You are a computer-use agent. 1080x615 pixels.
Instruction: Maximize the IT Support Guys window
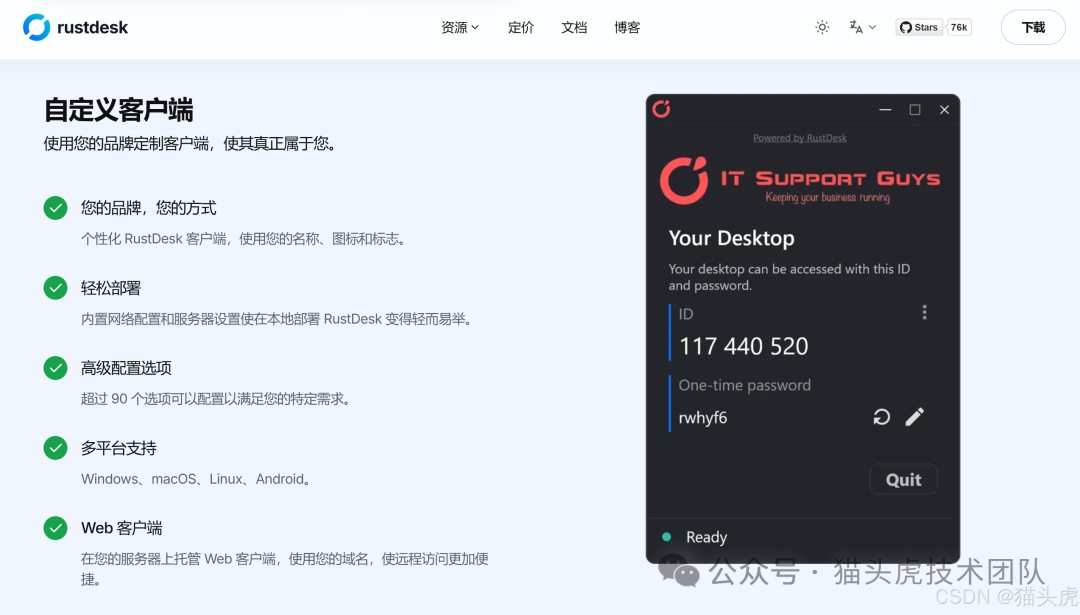[x=915, y=110]
